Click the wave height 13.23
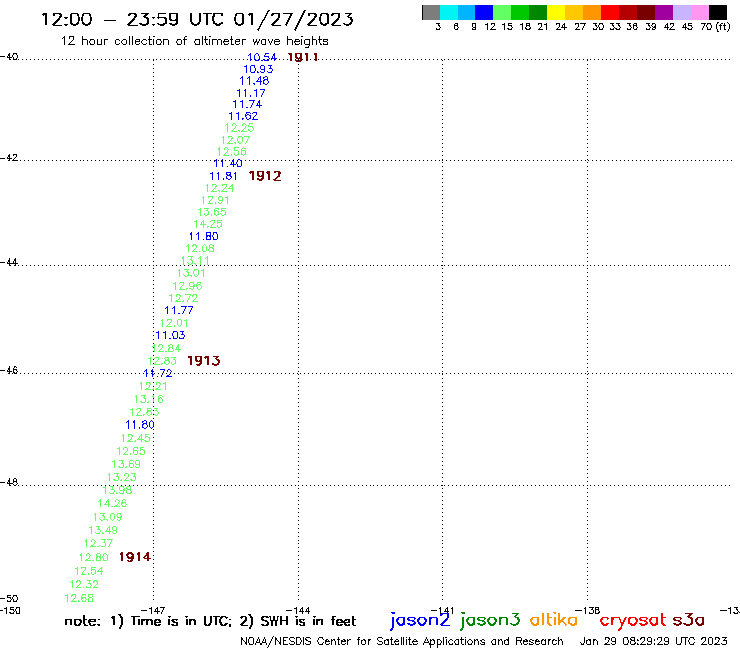 point(122,477)
